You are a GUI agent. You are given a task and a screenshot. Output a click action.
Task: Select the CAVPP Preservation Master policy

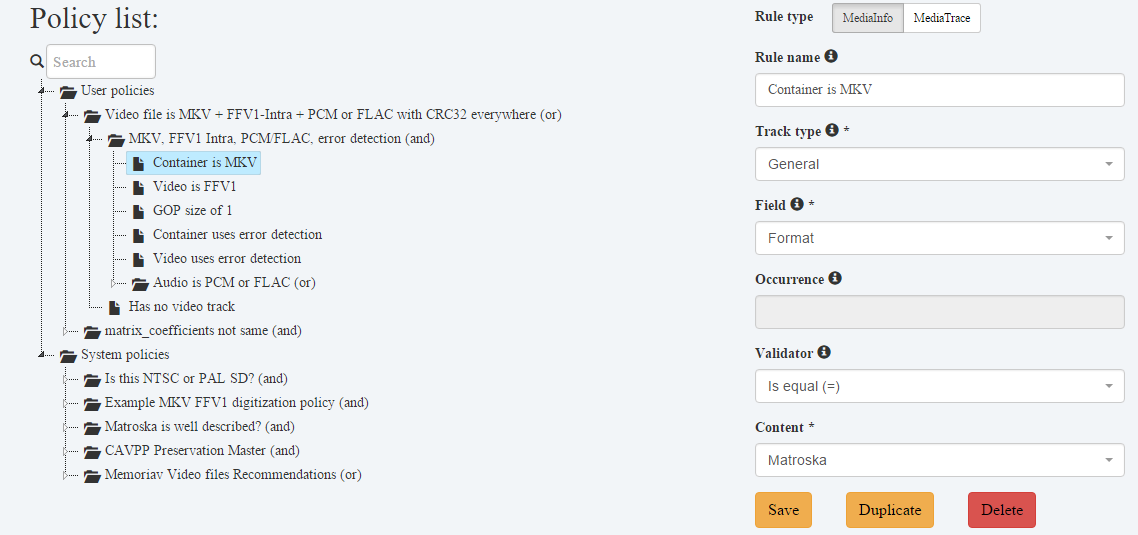[x=202, y=451]
